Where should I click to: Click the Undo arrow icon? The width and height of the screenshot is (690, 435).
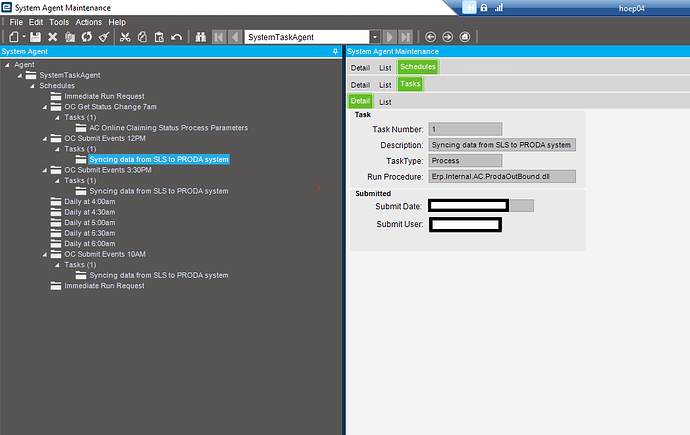(x=176, y=37)
